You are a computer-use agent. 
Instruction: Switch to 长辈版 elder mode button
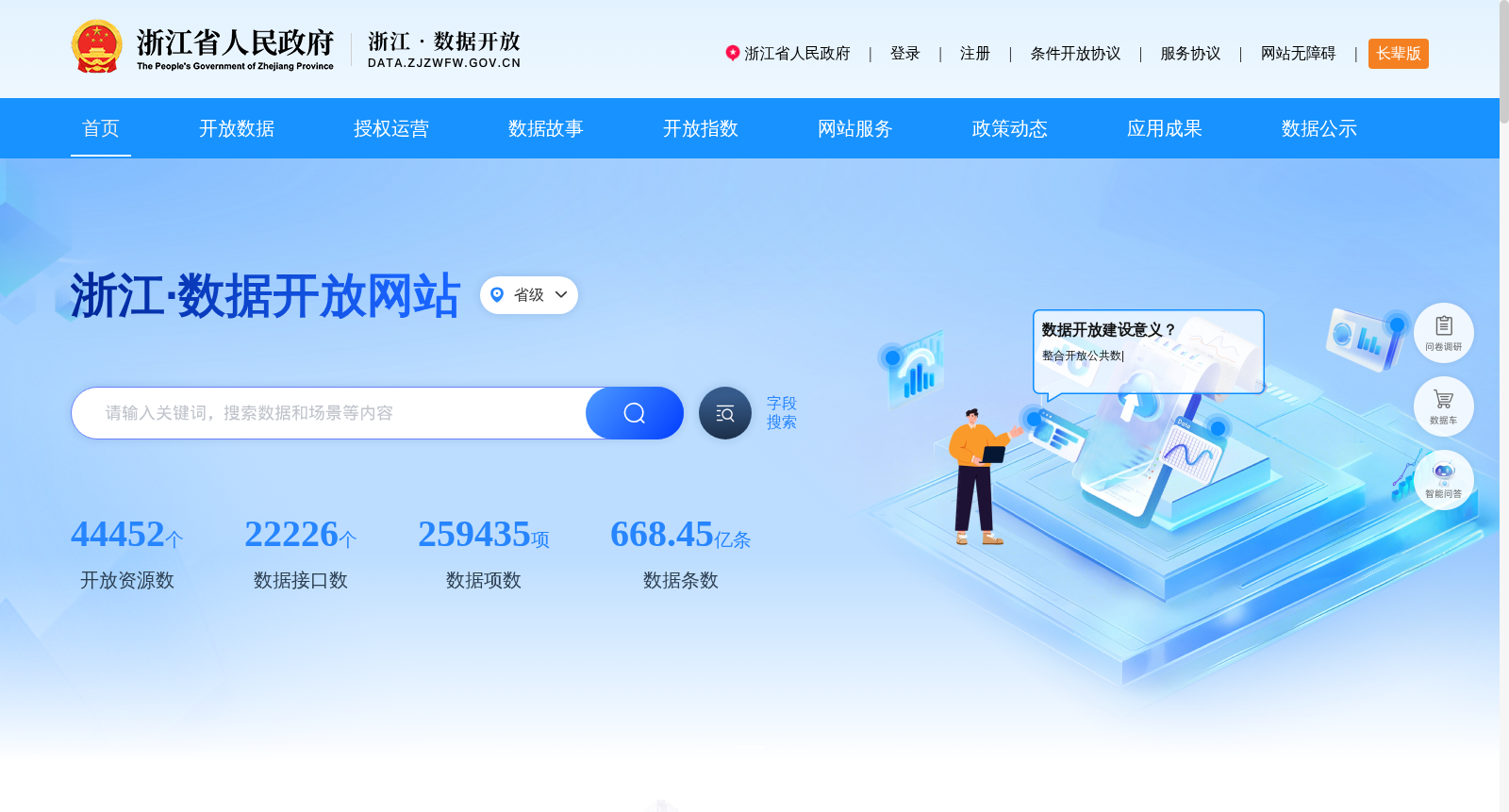(1399, 54)
